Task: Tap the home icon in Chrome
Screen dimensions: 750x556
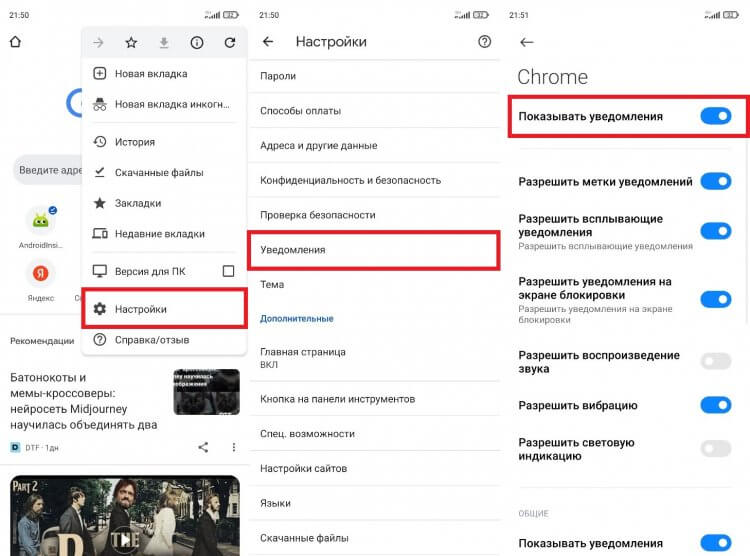Action: 15,42
